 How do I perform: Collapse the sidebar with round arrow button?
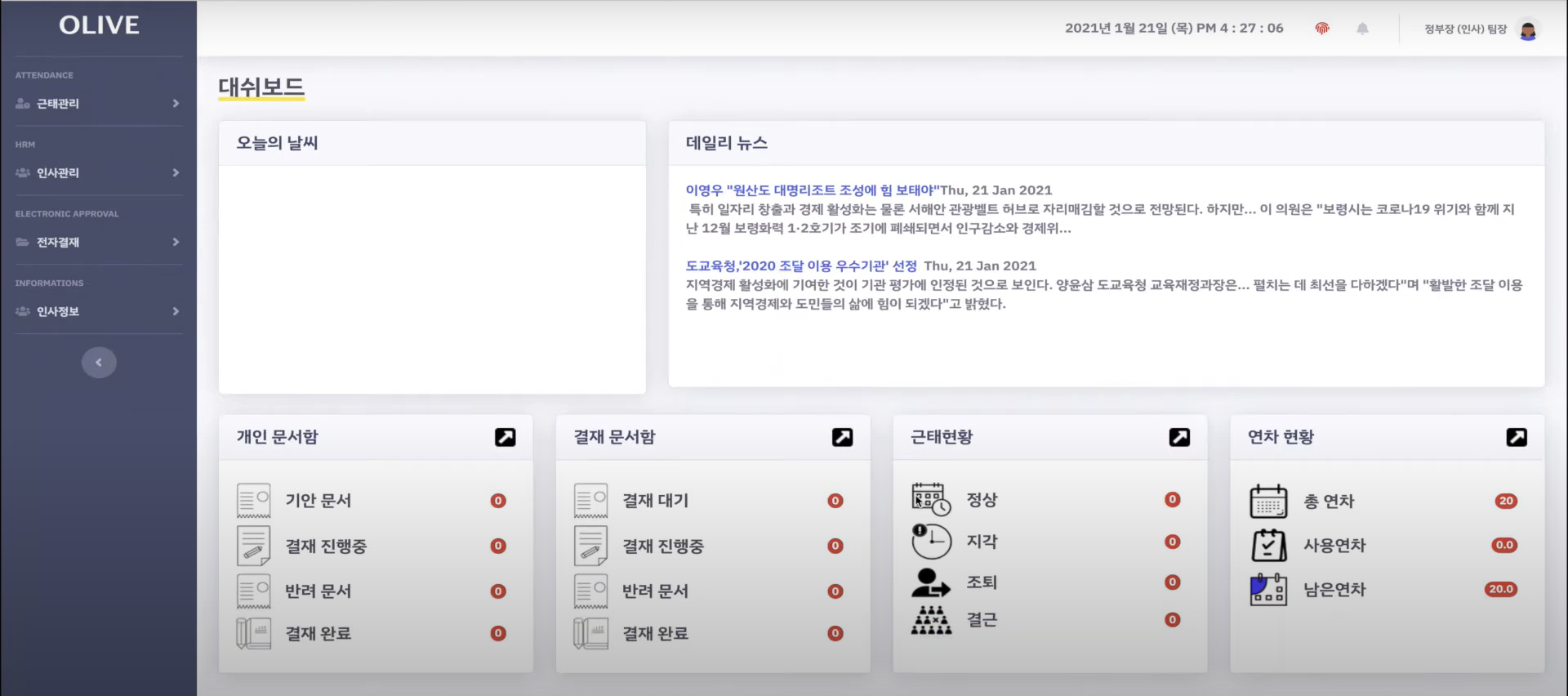point(99,363)
